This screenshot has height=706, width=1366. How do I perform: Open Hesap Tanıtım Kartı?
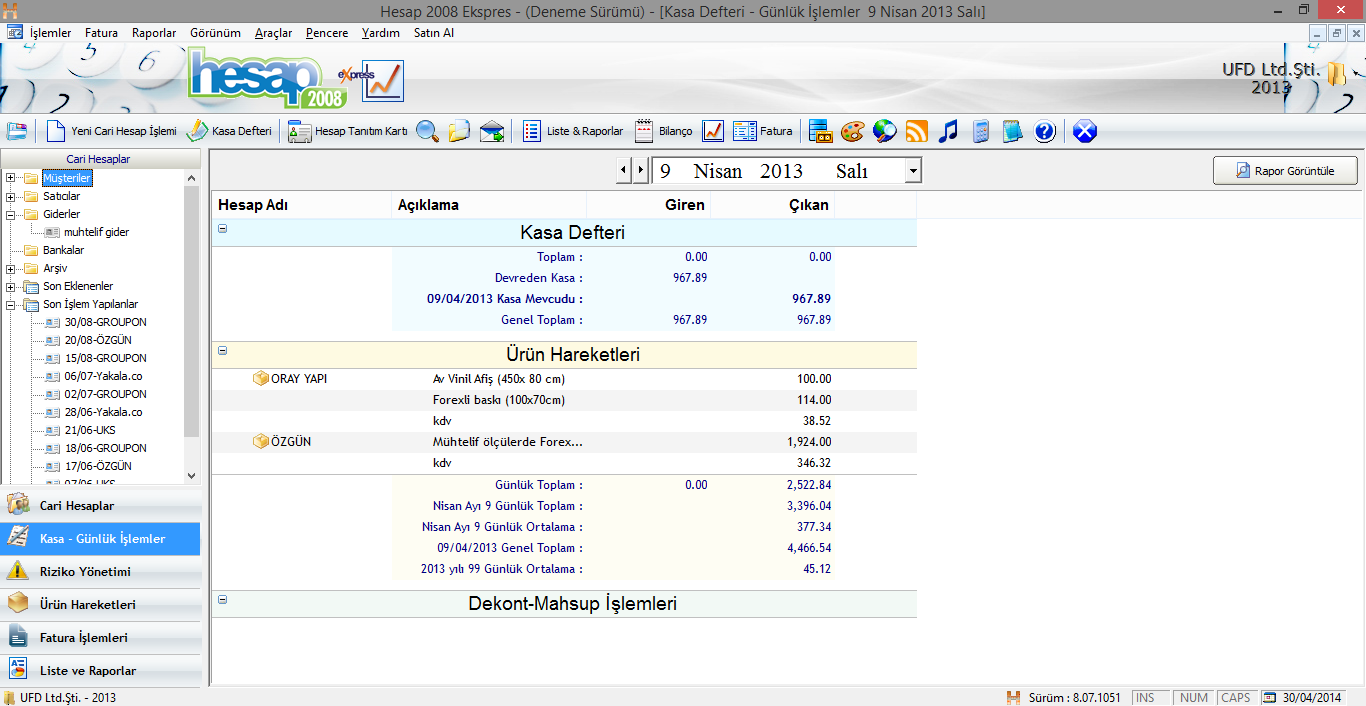point(348,131)
